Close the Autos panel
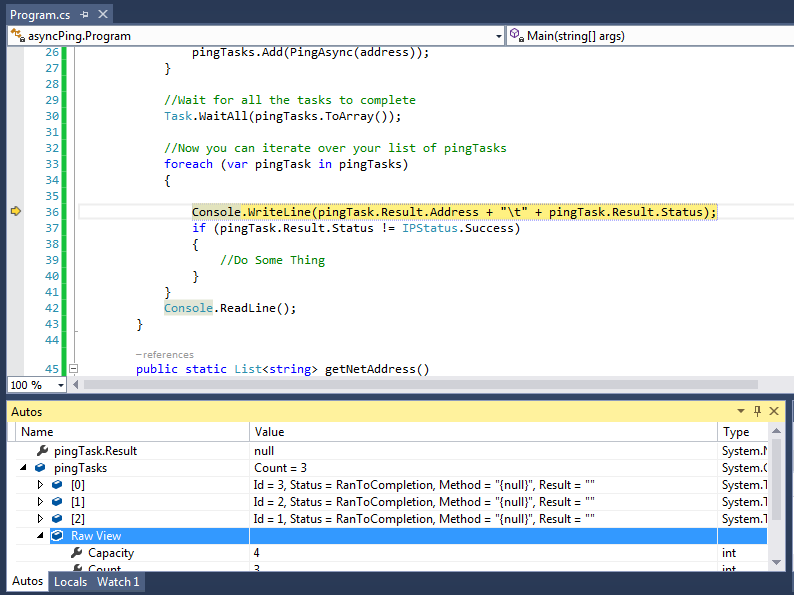 [774, 411]
